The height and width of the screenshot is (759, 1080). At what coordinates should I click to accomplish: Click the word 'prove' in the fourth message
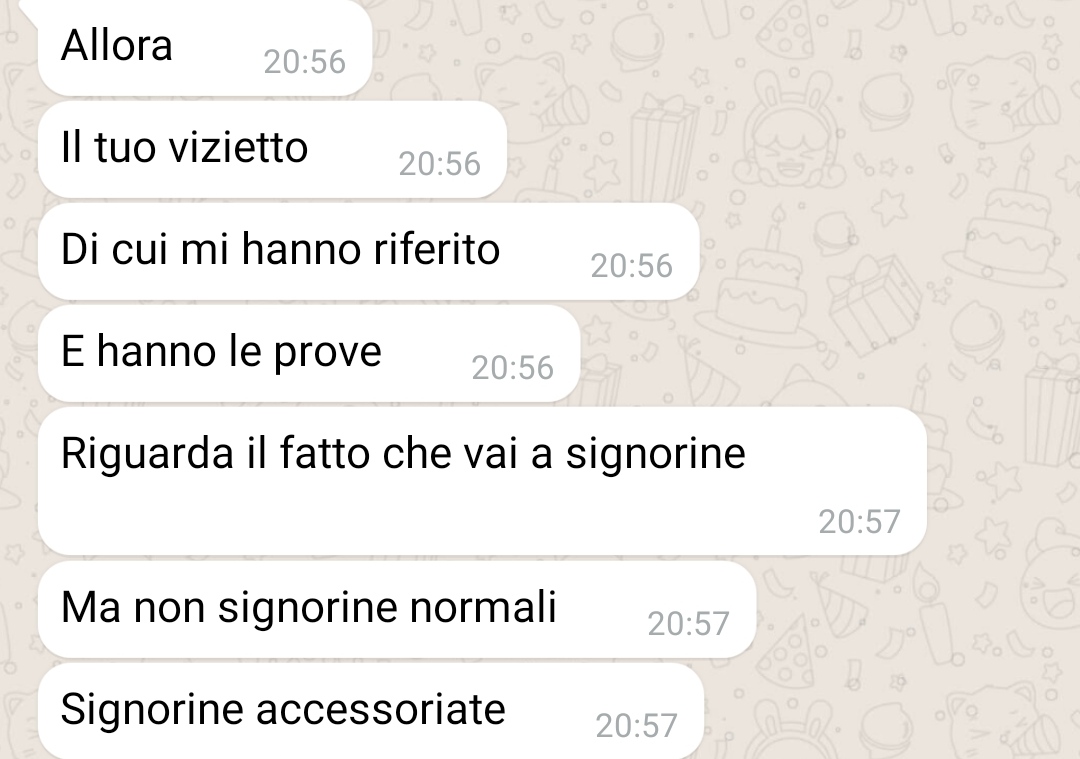pos(328,354)
